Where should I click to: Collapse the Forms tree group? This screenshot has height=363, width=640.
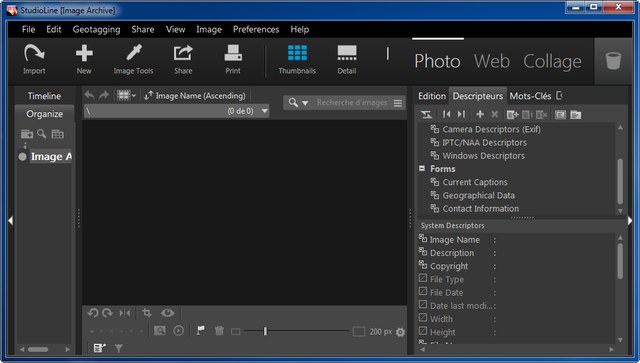pyautogui.click(x=422, y=168)
